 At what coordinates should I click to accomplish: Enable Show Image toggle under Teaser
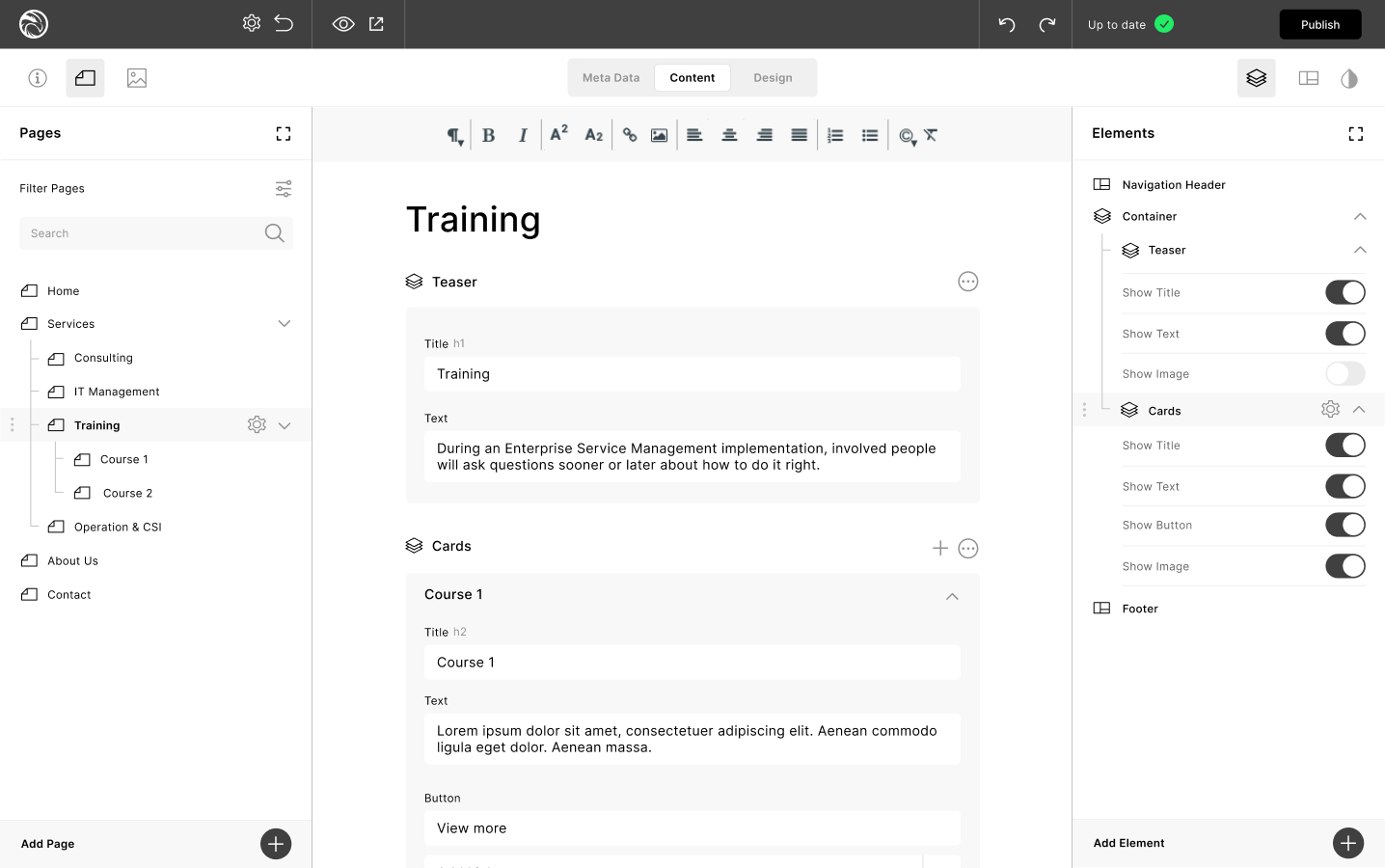(1344, 373)
